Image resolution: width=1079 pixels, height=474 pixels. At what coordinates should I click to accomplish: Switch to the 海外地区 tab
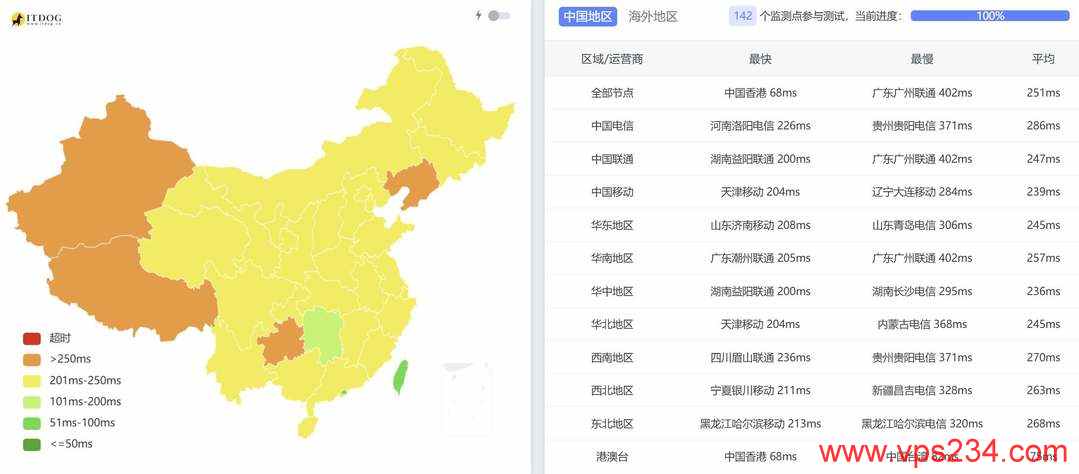[x=653, y=16]
